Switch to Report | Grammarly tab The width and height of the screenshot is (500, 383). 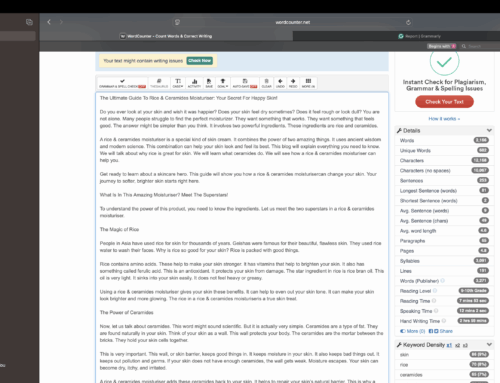(x=419, y=36)
